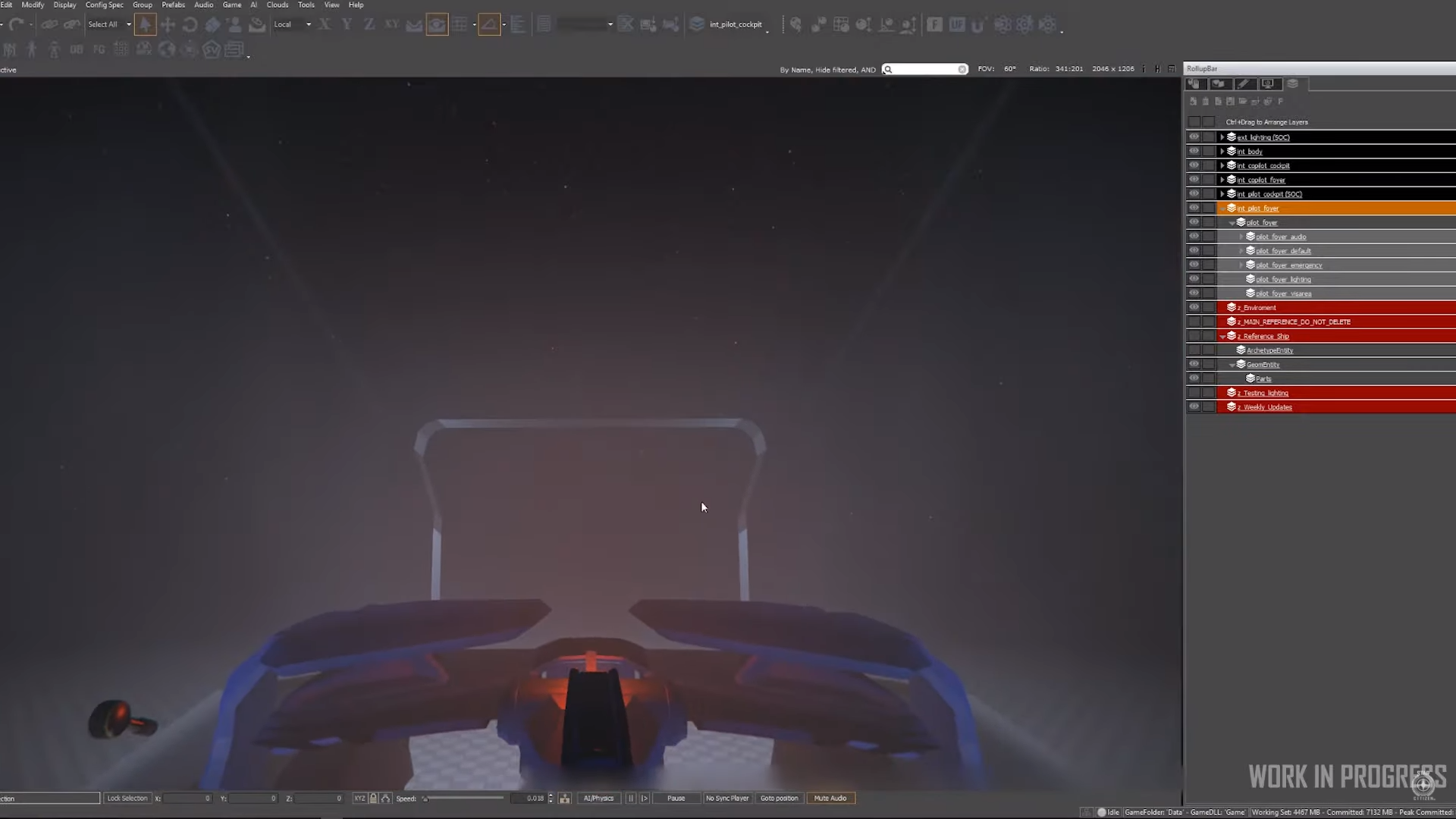The width and height of the screenshot is (1456, 819).
Task: Toggle the freeze box for ext_lighting (SOC) layer
Action: (1209, 137)
